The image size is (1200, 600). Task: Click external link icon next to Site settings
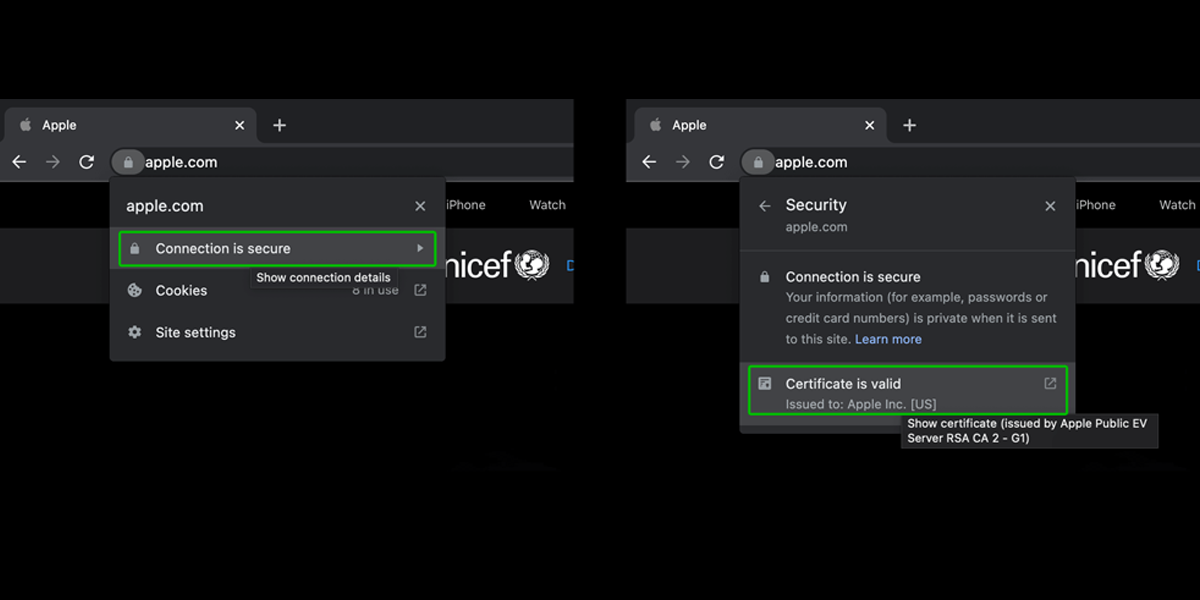tap(420, 332)
